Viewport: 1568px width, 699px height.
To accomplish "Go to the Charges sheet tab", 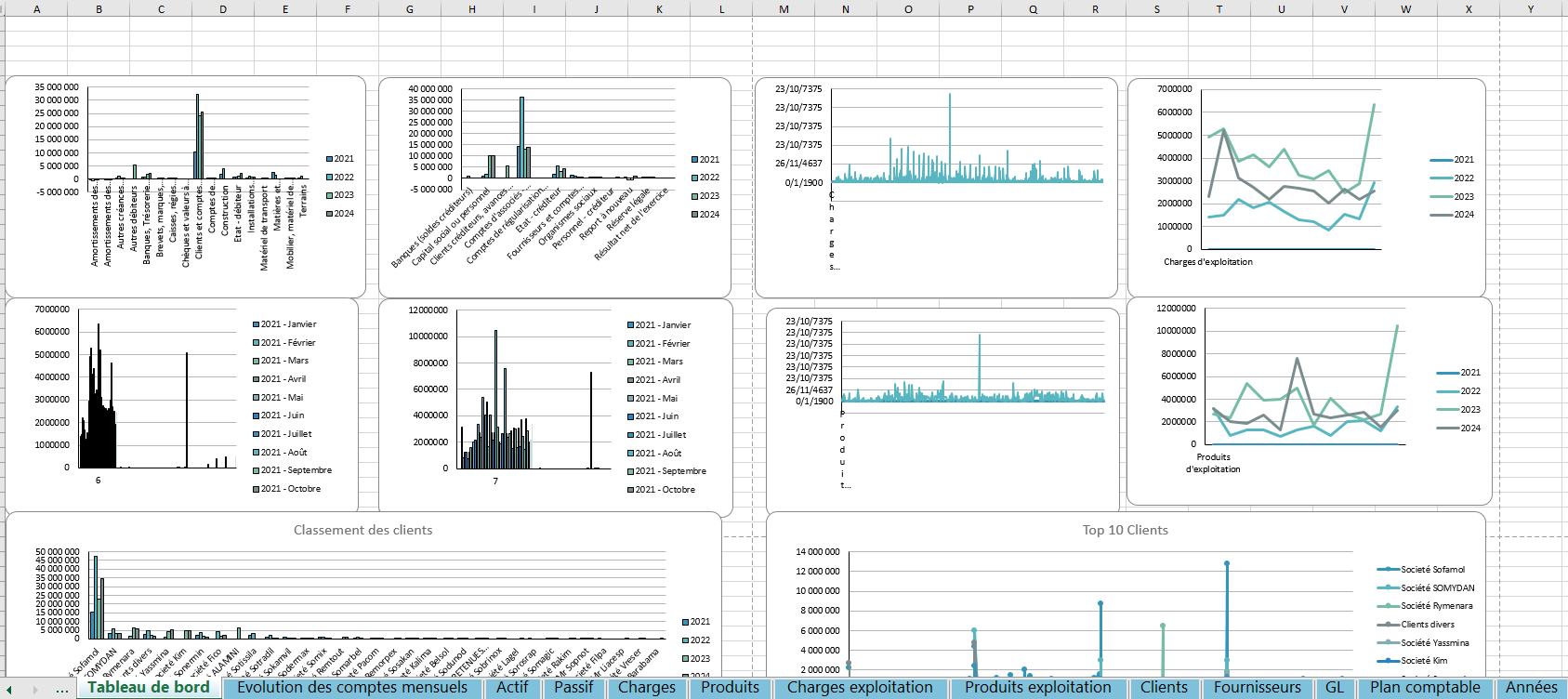I will (x=647, y=688).
